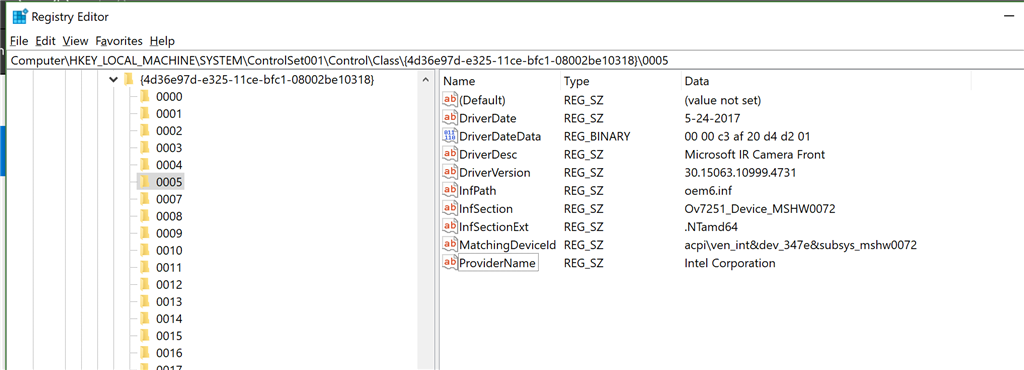Click folder icon of key 0007
1024x370 pixels.
coord(145,199)
